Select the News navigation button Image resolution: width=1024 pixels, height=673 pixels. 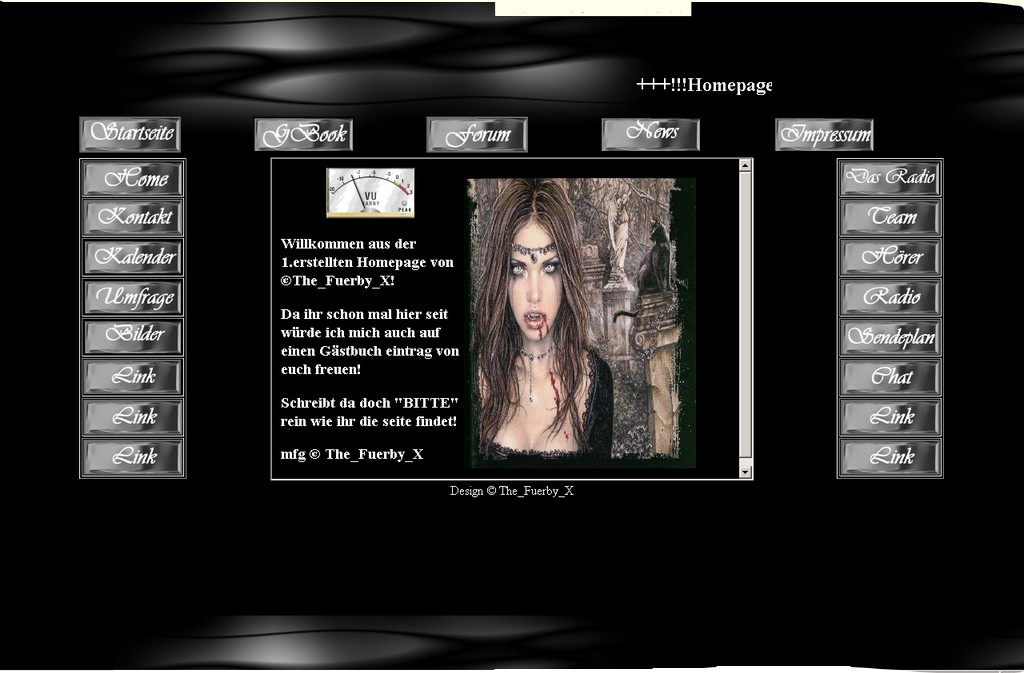click(650, 134)
